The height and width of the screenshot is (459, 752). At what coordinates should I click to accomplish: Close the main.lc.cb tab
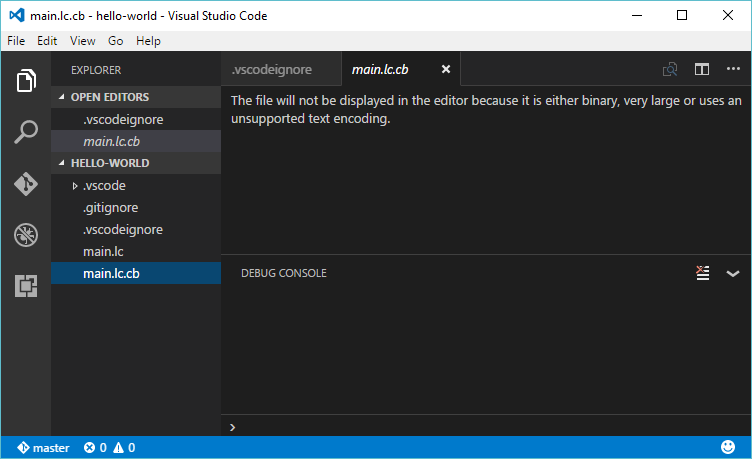[446, 70]
